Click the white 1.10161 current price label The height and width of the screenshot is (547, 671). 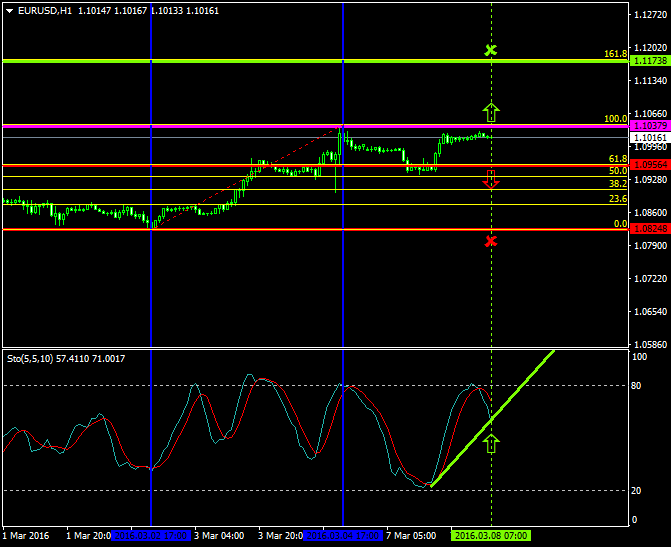[650, 138]
